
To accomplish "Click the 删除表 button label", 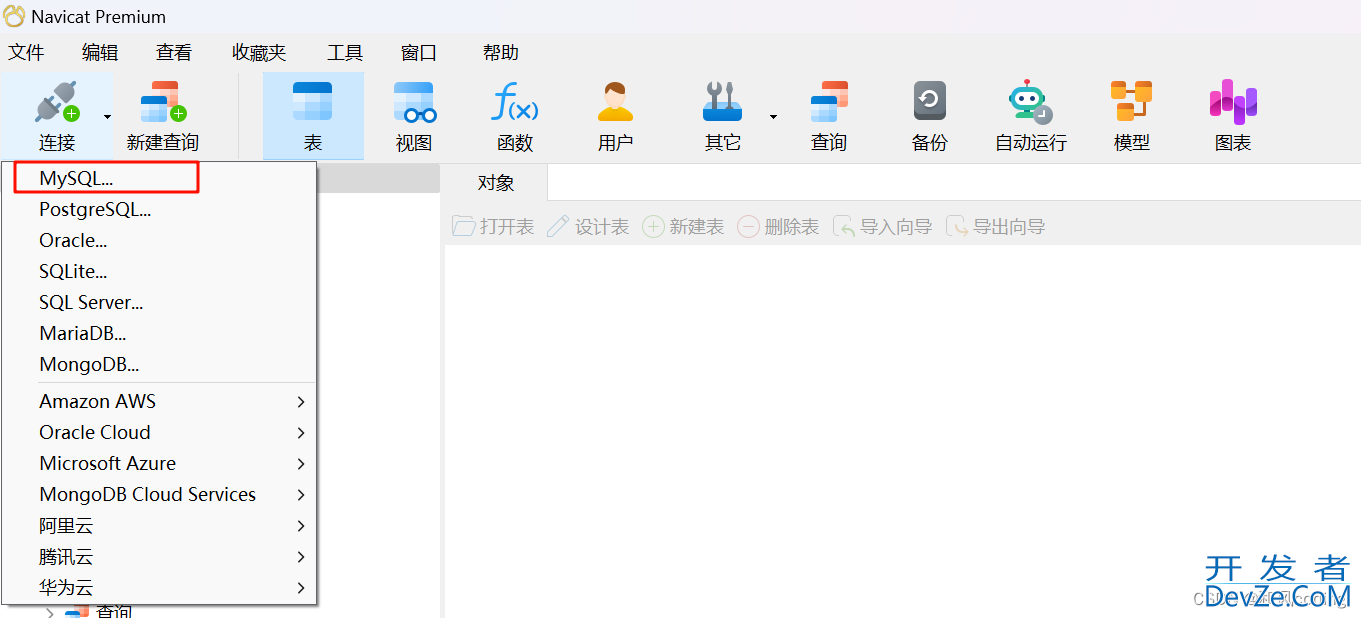I will 792,227.
